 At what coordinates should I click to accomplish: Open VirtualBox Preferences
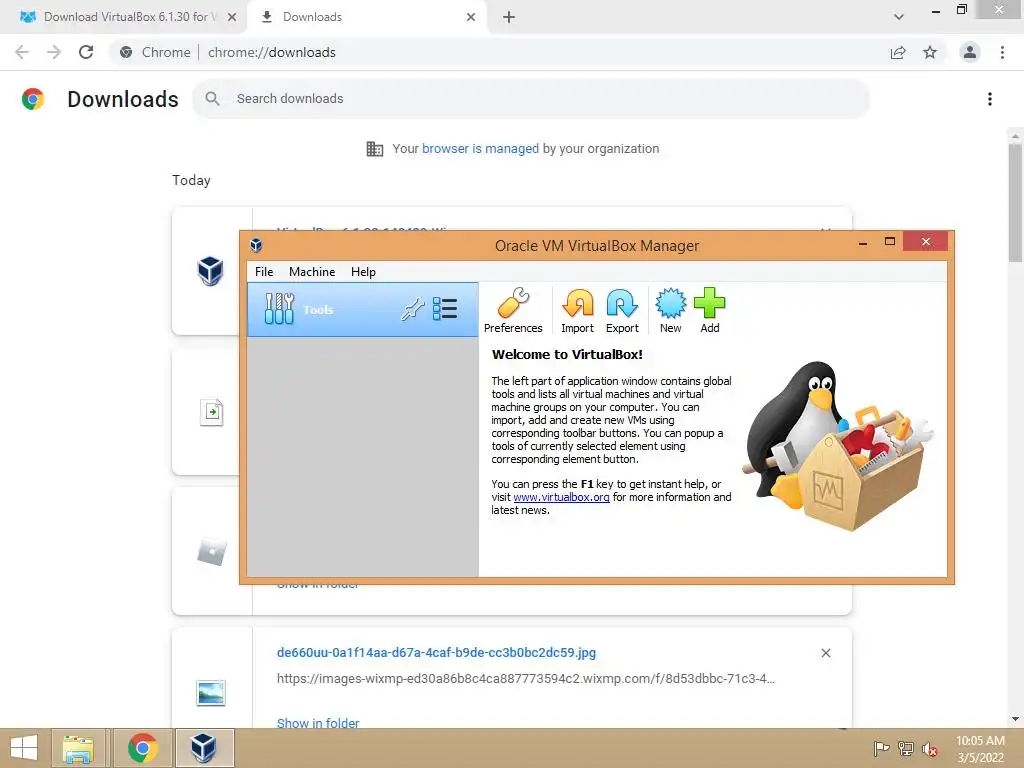coord(513,311)
